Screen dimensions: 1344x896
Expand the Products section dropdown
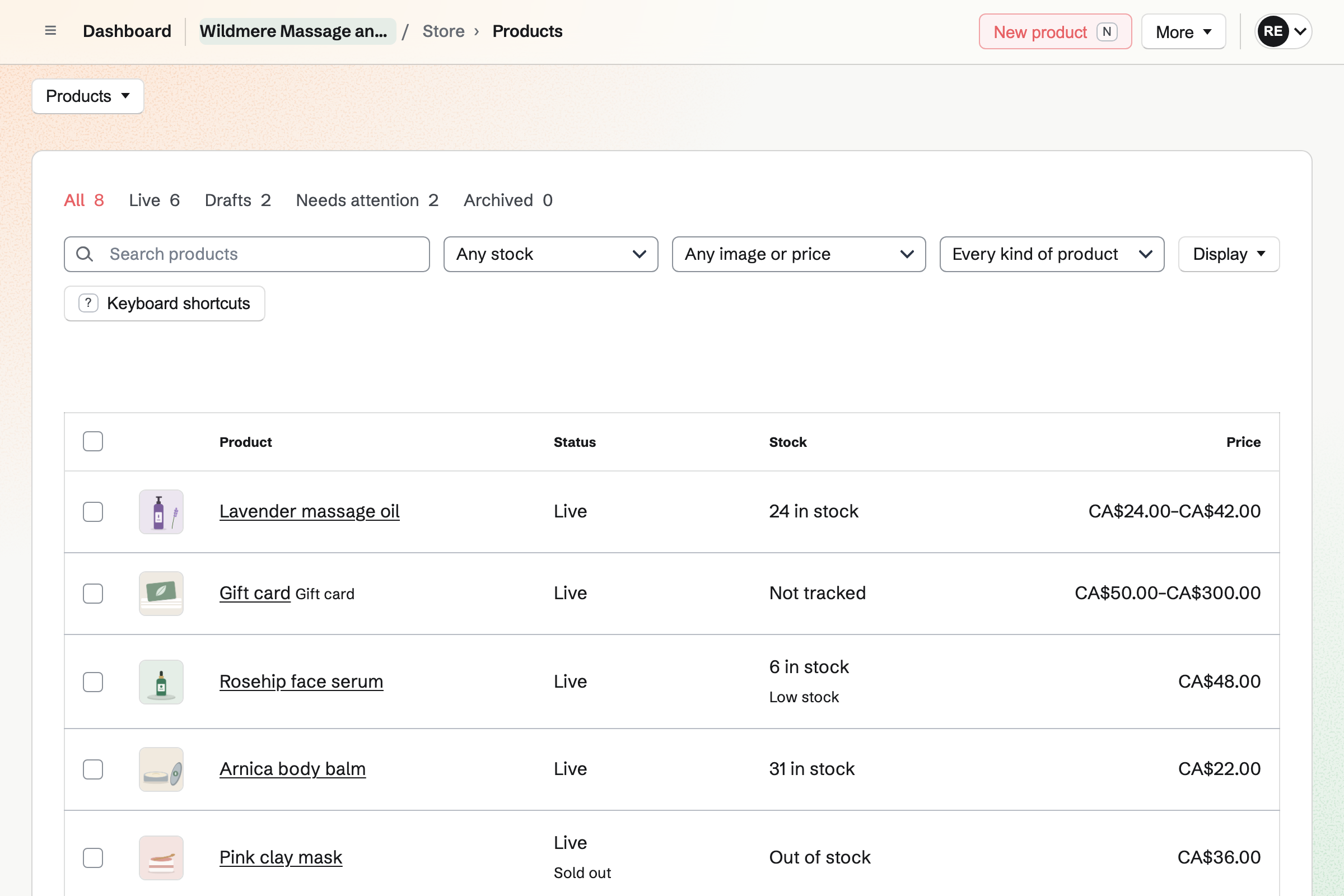[88, 96]
